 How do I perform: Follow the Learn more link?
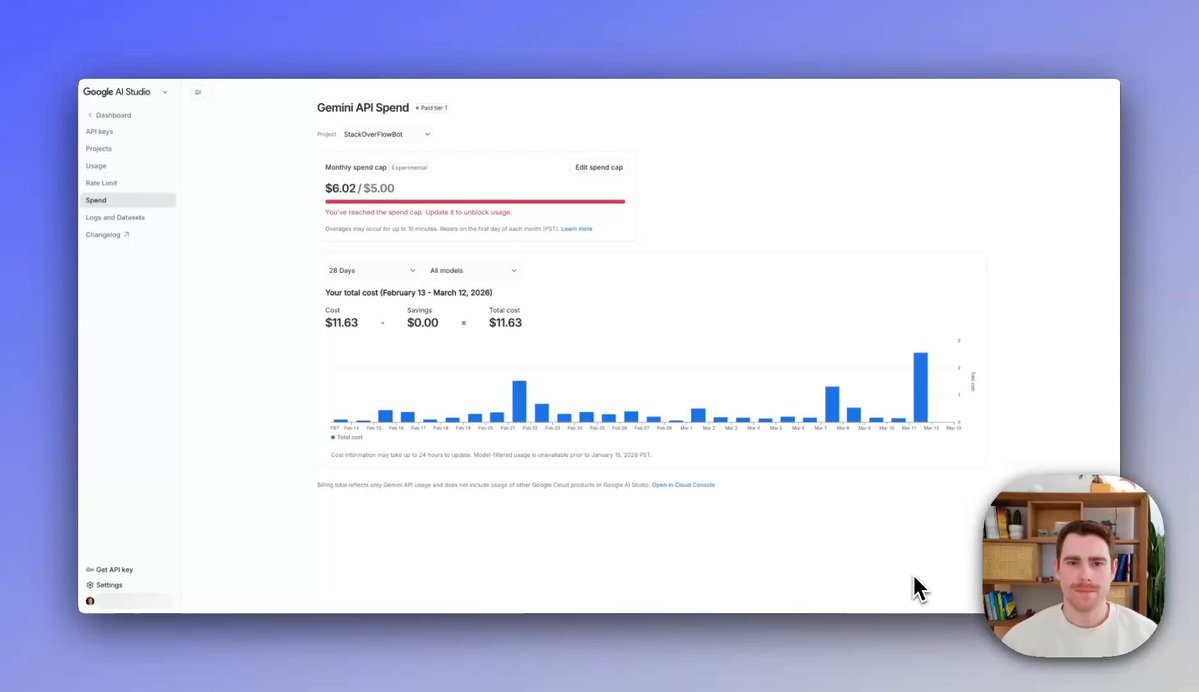pyautogui.click(x=577, y=229)
